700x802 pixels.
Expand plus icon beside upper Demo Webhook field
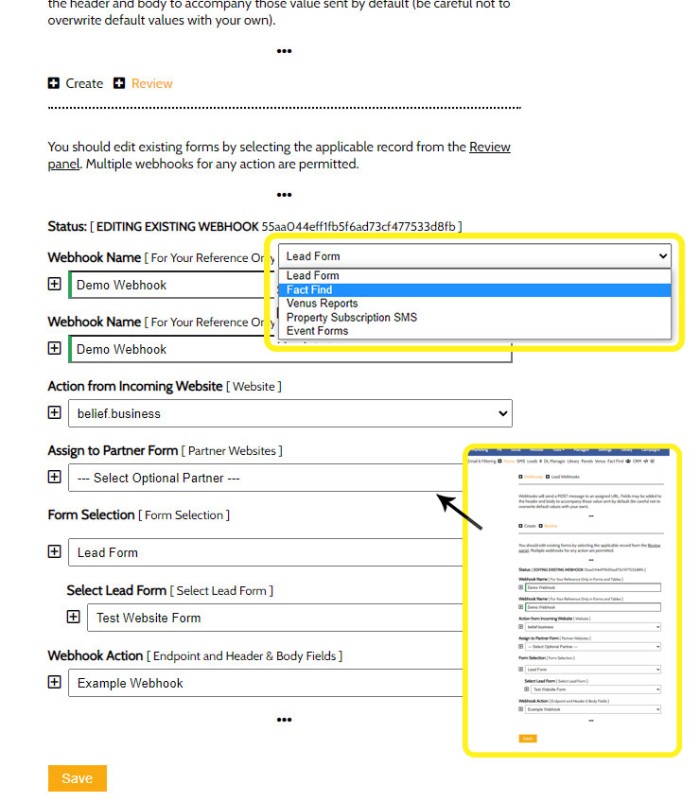54,284
